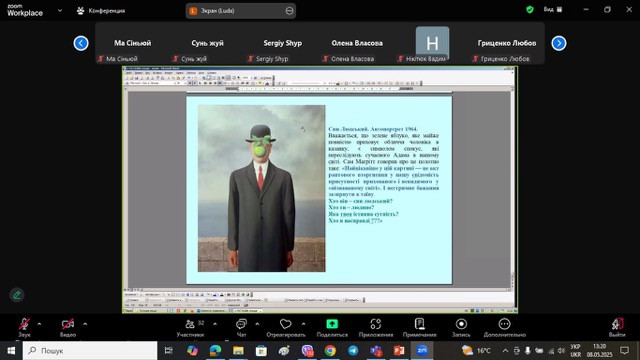Open the Участники participants panel
This screenshot has width=640, height=360.
tap(190, 327)
